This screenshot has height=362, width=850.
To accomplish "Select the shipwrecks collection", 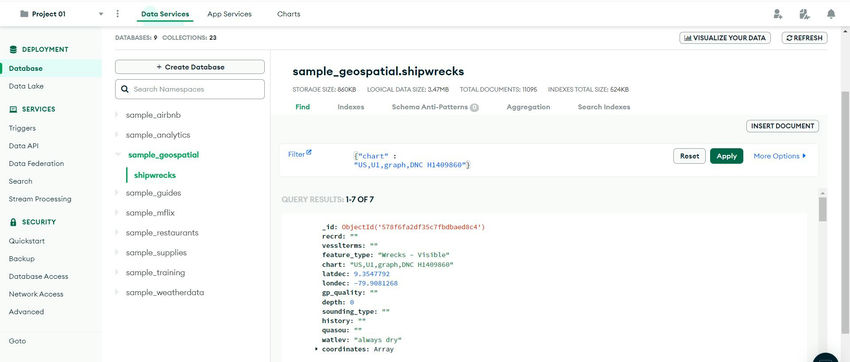I will (x=154, y=175).
